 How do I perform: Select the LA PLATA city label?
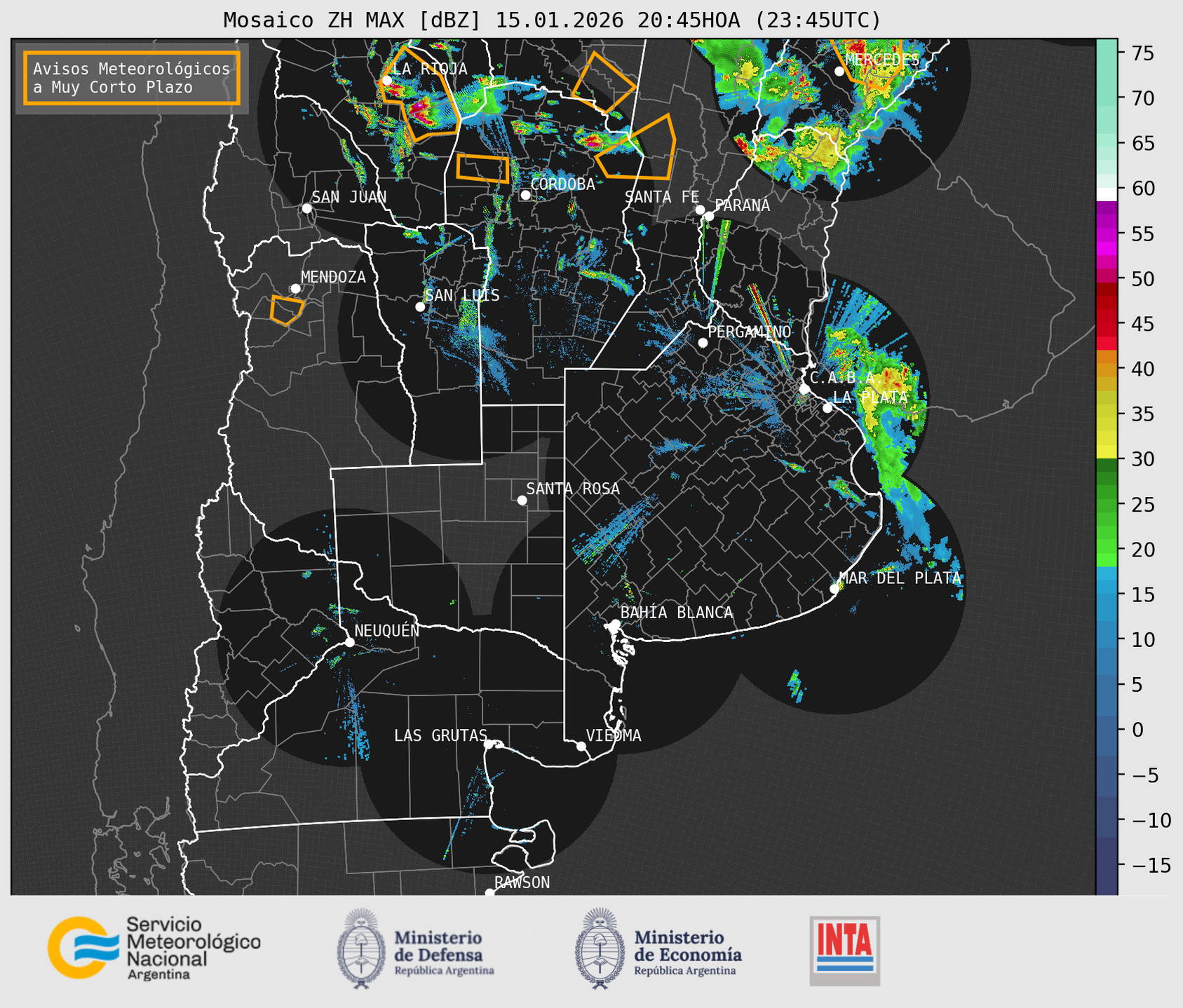click(x=870, y=397)
